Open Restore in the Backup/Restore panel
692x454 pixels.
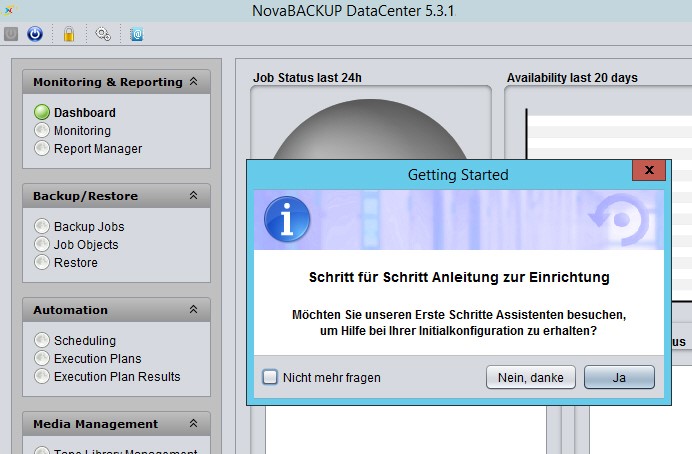66,263
